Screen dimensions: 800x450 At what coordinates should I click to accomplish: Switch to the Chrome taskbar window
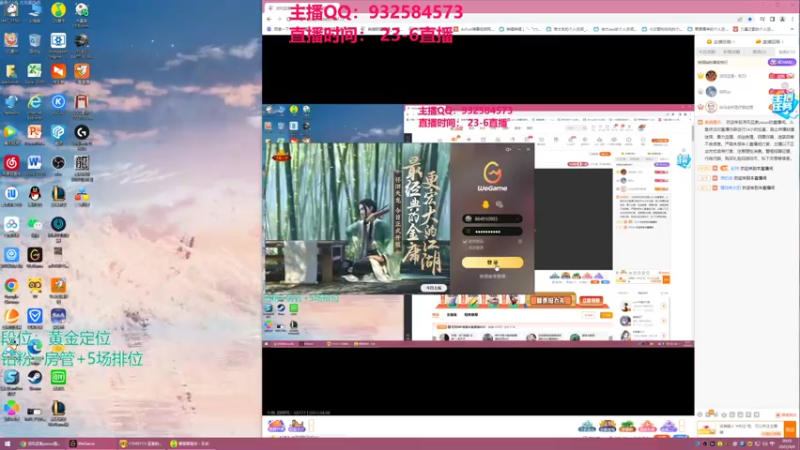41,444
